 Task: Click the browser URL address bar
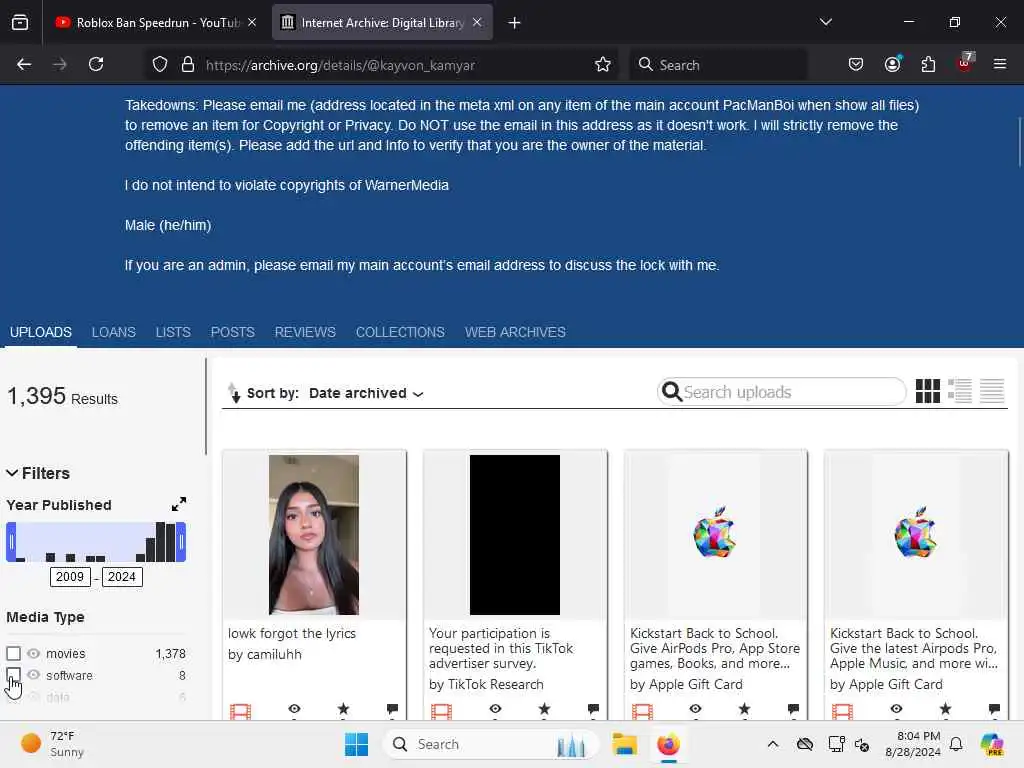tap(381, 65)
